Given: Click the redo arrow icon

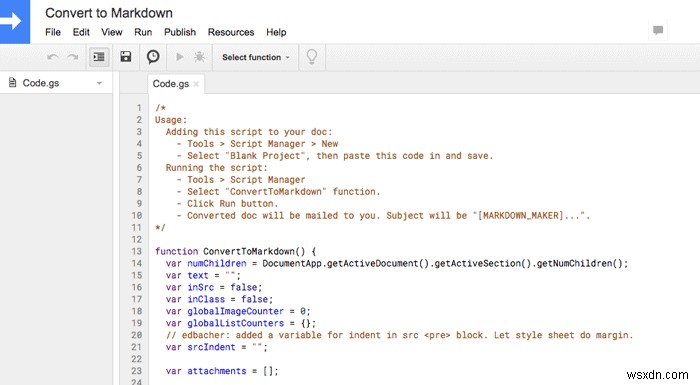Looking at the screenshot, I should click(73, 57).
